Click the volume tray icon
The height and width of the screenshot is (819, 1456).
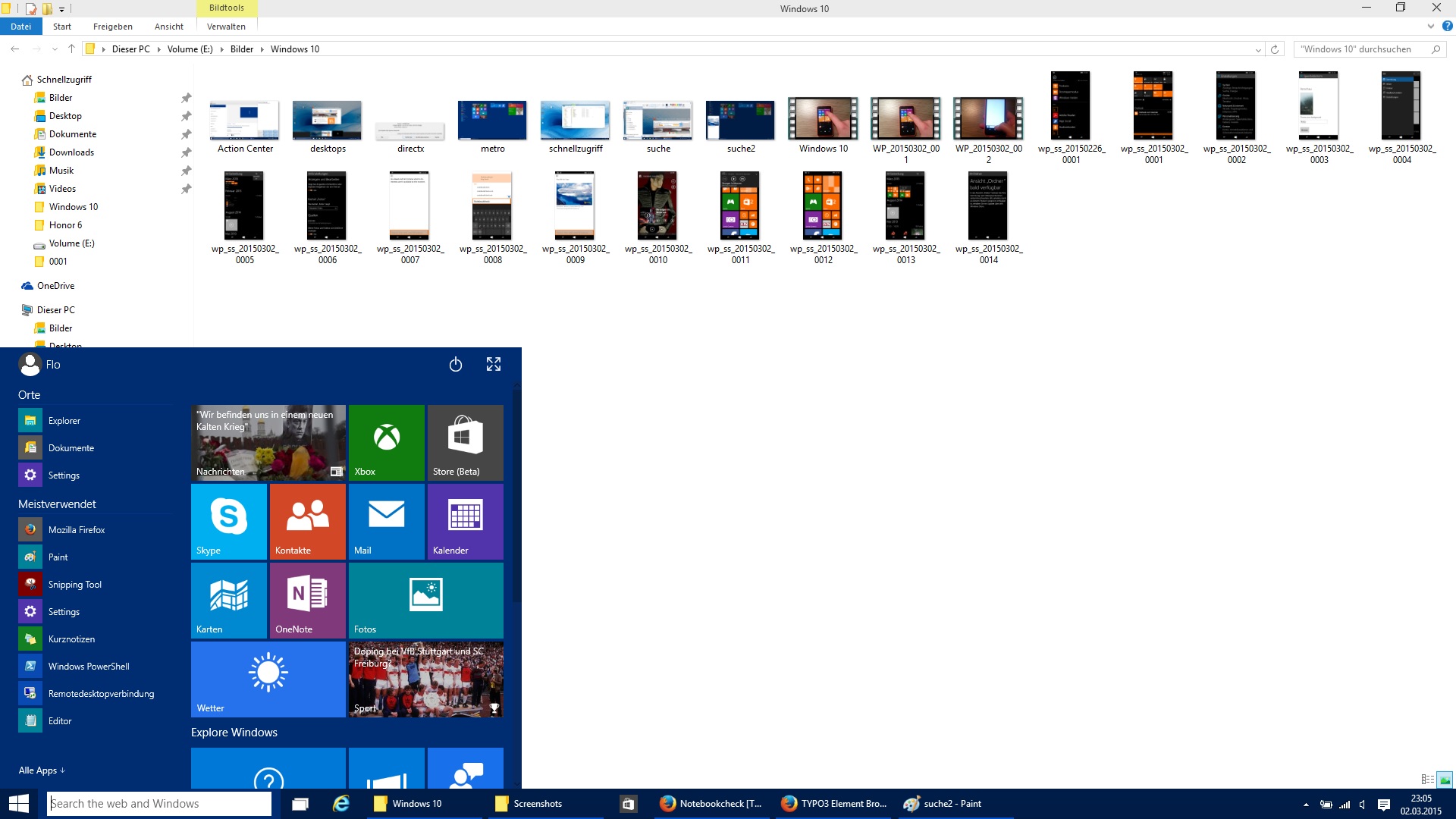coord(1363,805)
